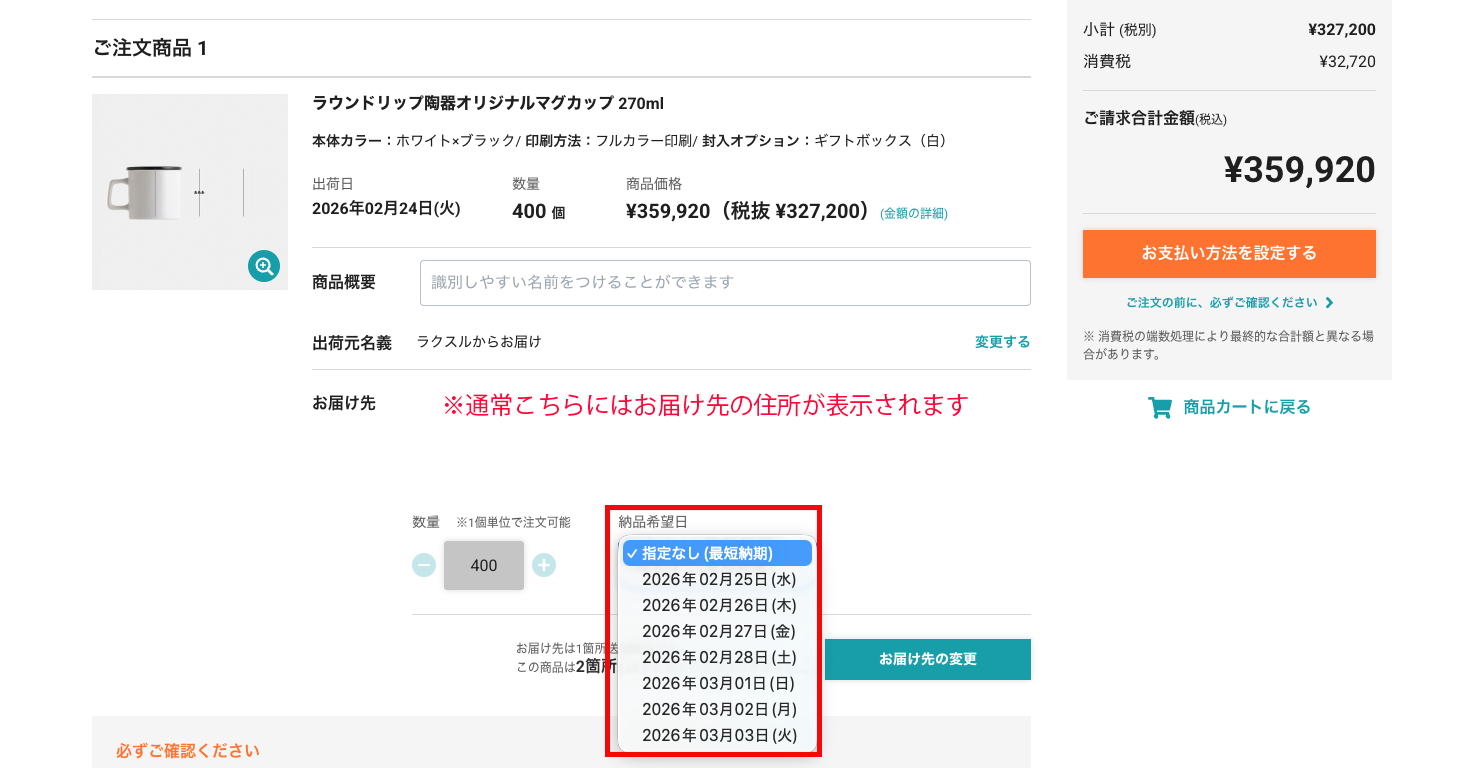The image size is (1467, 768).
Task: Click the 必ずご確認ください notice heading
Action: 188,750
